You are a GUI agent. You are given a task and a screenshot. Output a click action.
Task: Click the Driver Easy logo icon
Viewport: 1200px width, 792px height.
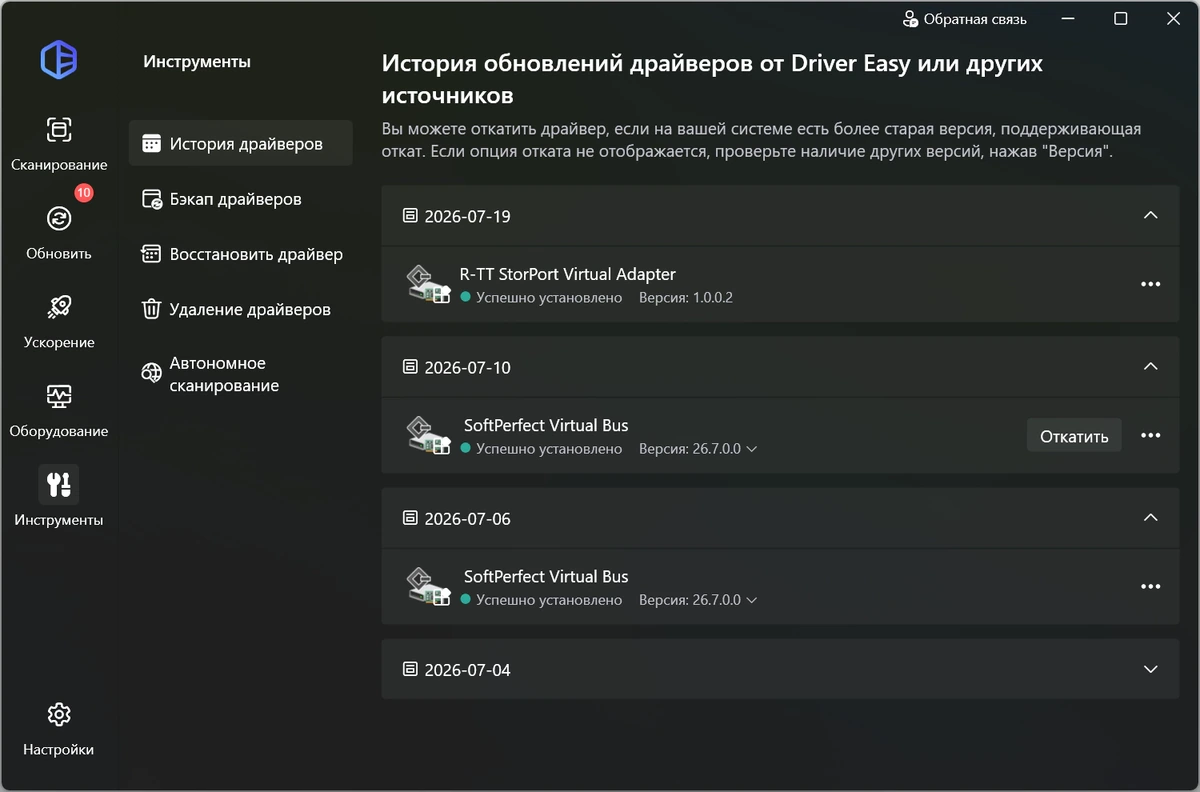[59, 60]
